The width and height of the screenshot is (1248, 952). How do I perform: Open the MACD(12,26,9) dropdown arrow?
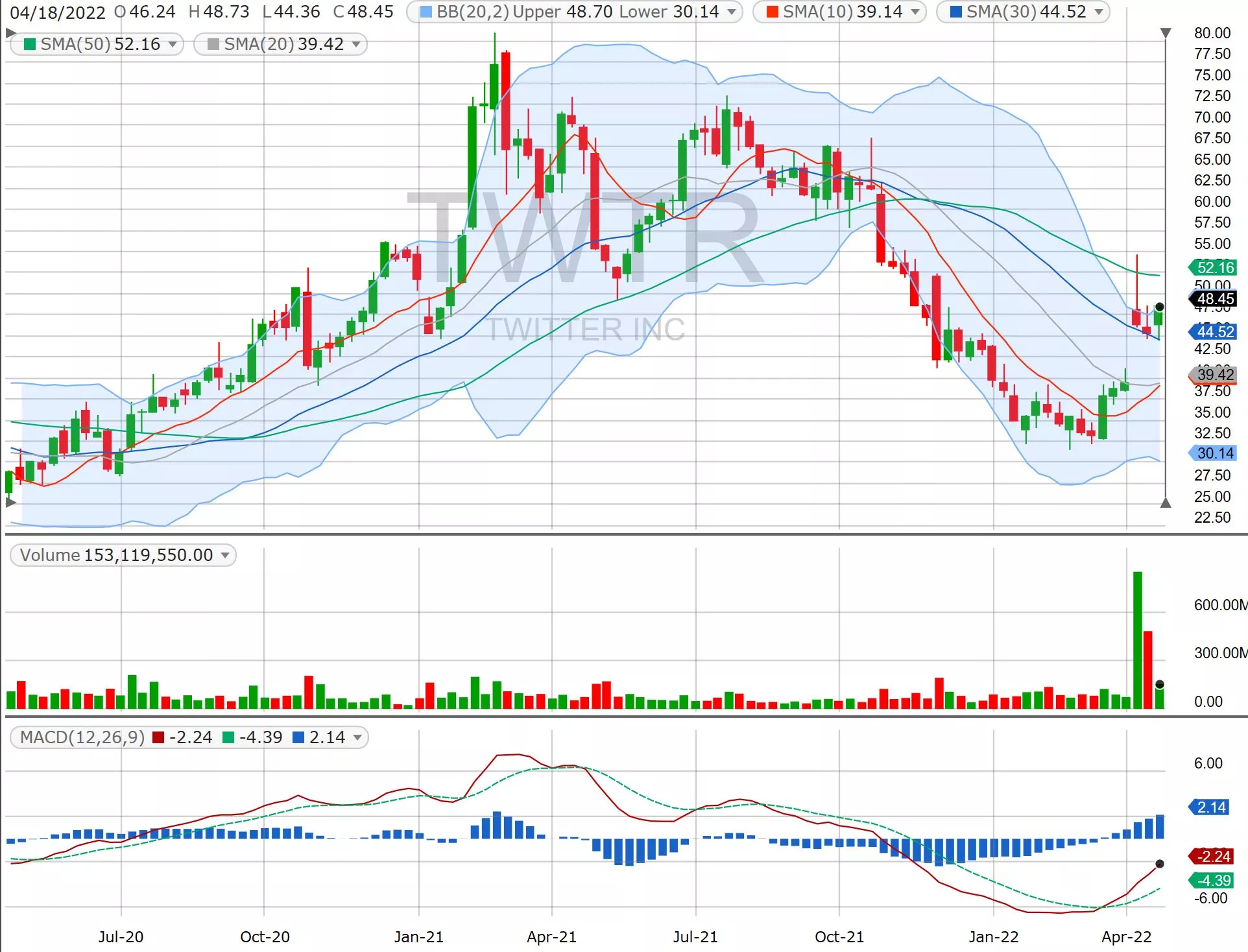[x=357, y=737]
